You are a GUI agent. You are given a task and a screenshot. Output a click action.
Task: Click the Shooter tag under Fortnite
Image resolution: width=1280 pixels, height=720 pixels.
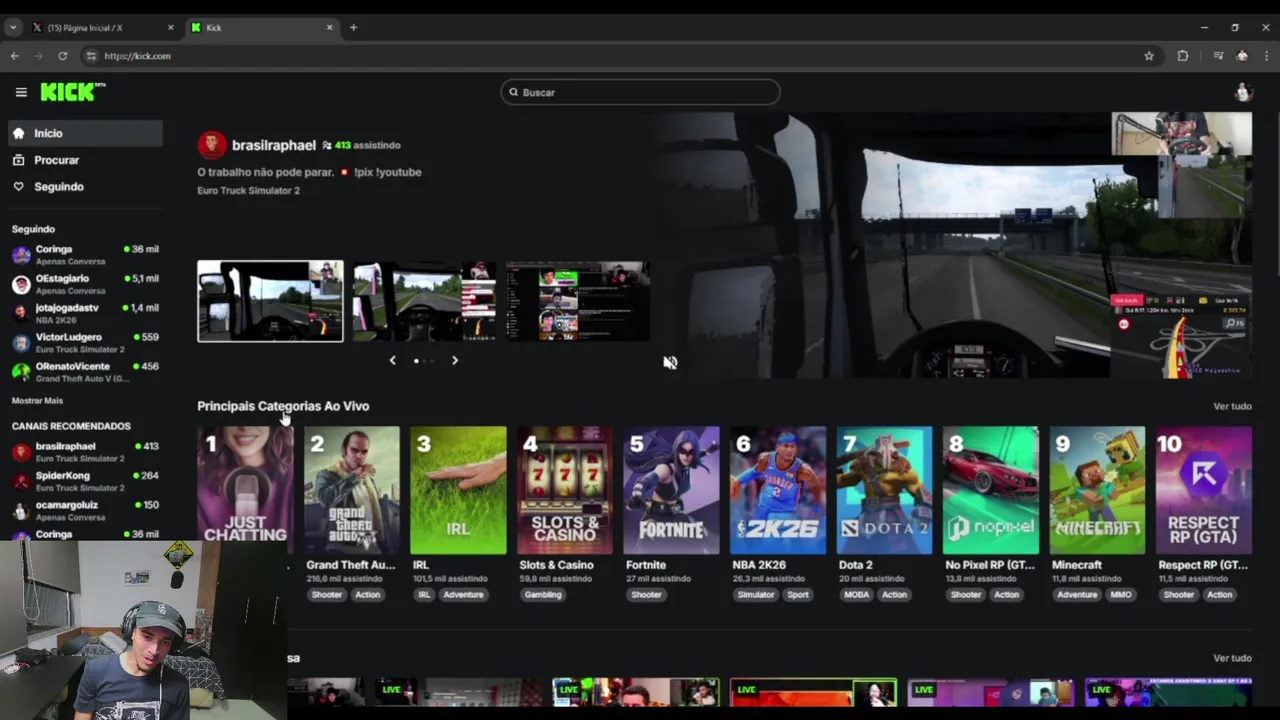pyautogui.click(x=646, y=595)
